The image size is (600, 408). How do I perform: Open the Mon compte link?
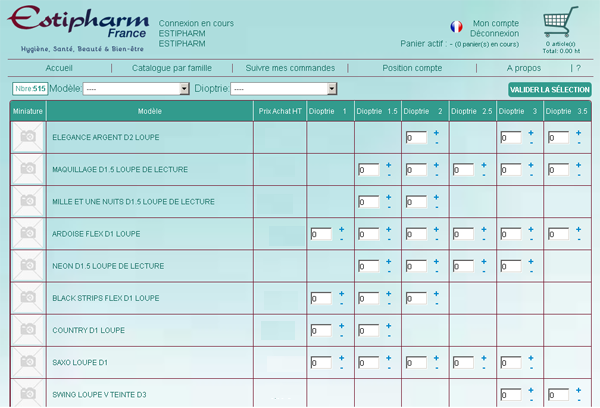click(x=495, y=23)
